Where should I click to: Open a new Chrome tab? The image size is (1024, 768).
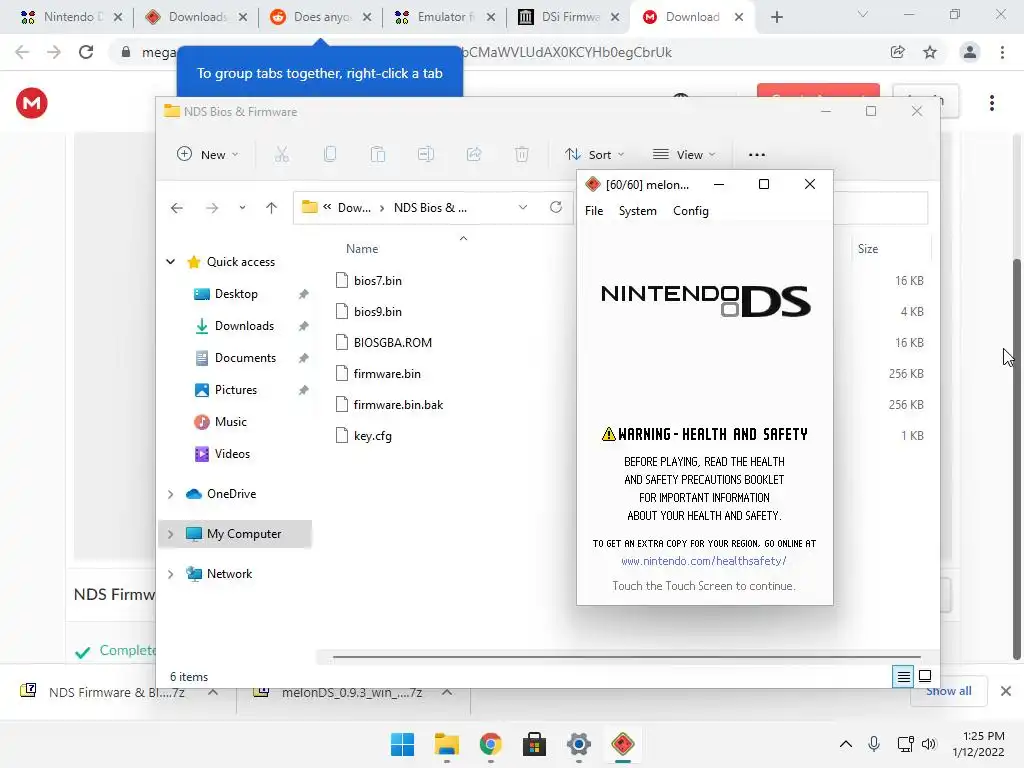point(776,17)
